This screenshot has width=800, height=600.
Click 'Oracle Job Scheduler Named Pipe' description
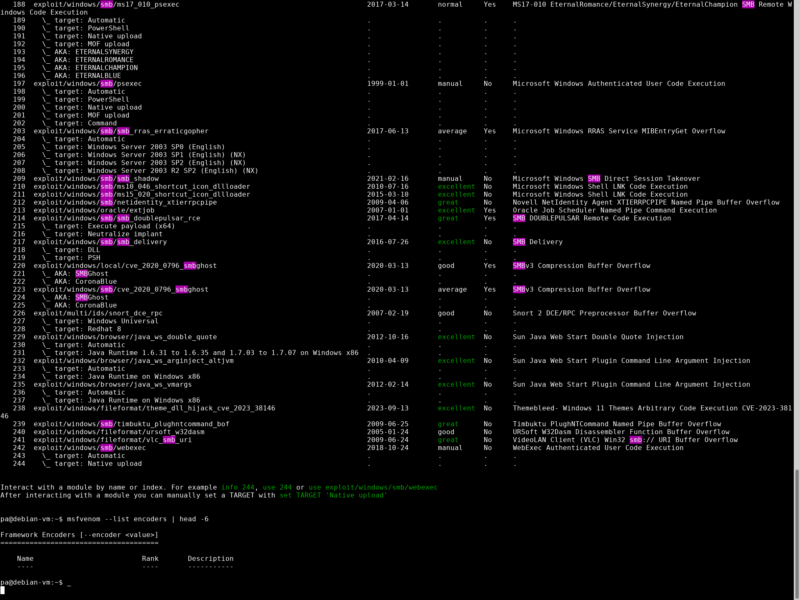[615, 210]
